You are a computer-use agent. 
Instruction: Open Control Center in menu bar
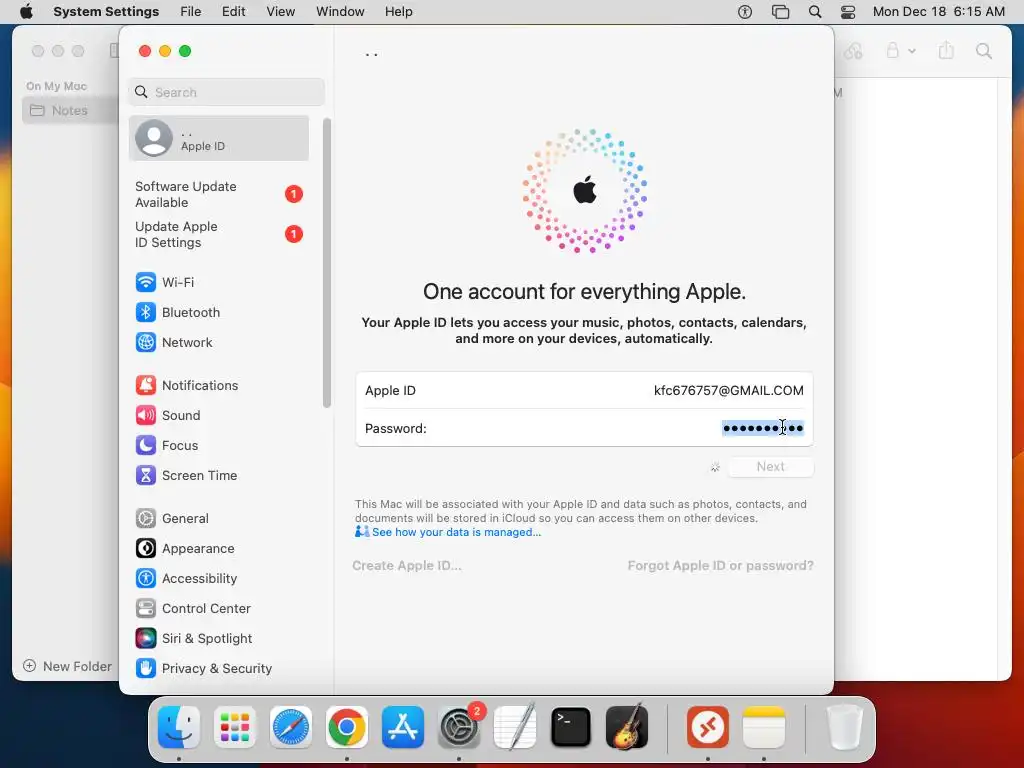click(x=848, y=12)
